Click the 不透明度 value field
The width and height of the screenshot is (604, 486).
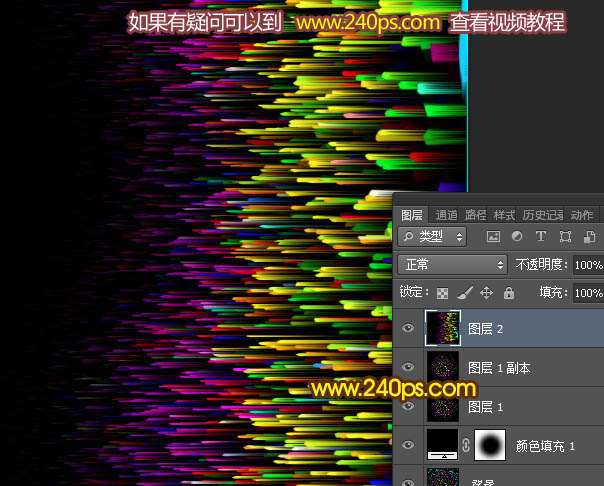tap(588, 265)
